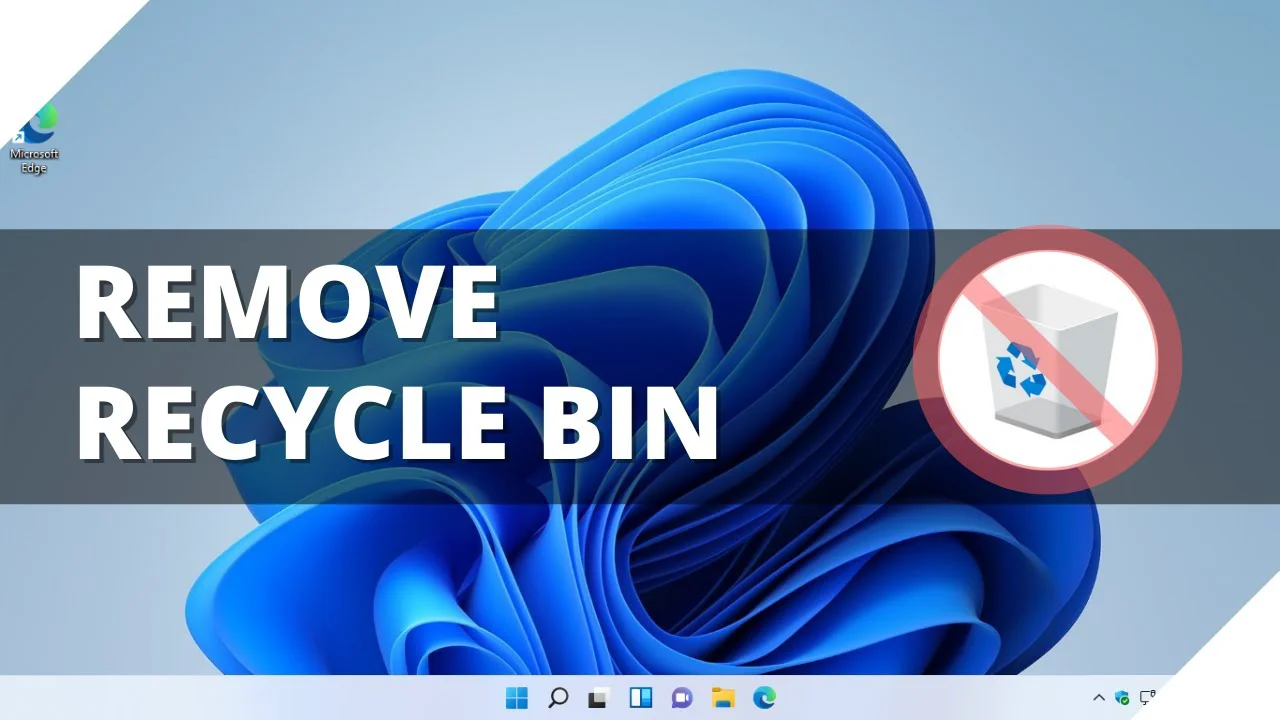The height and width of the screenshot is (720, 1280).
Task: Open the Widgets panel icon
Action: (x=640, y=698)
